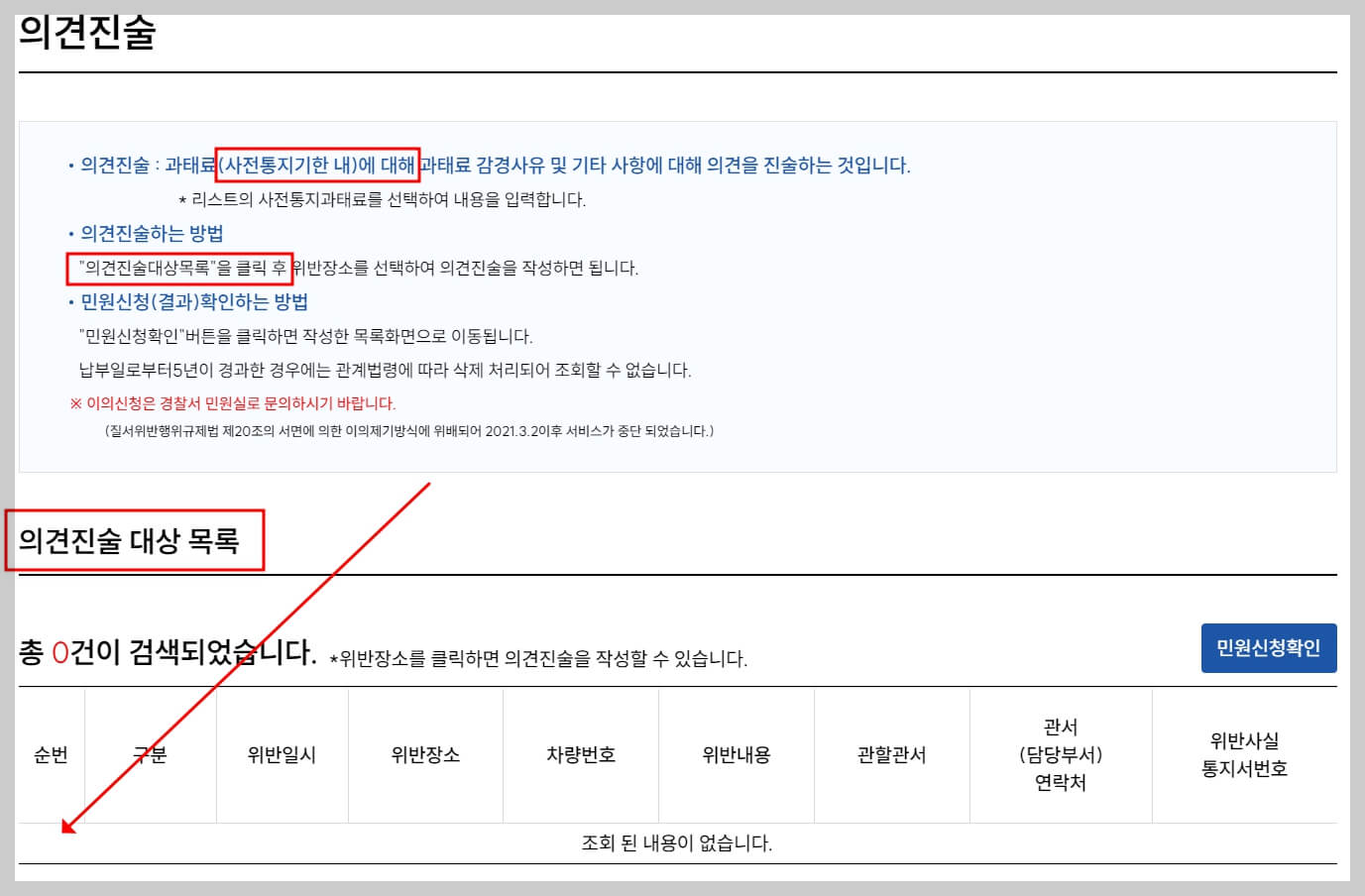Click the 사전통지기한 내 highlighted phrase
This screenshot has width=1365, height=896.
pos(317,166)
